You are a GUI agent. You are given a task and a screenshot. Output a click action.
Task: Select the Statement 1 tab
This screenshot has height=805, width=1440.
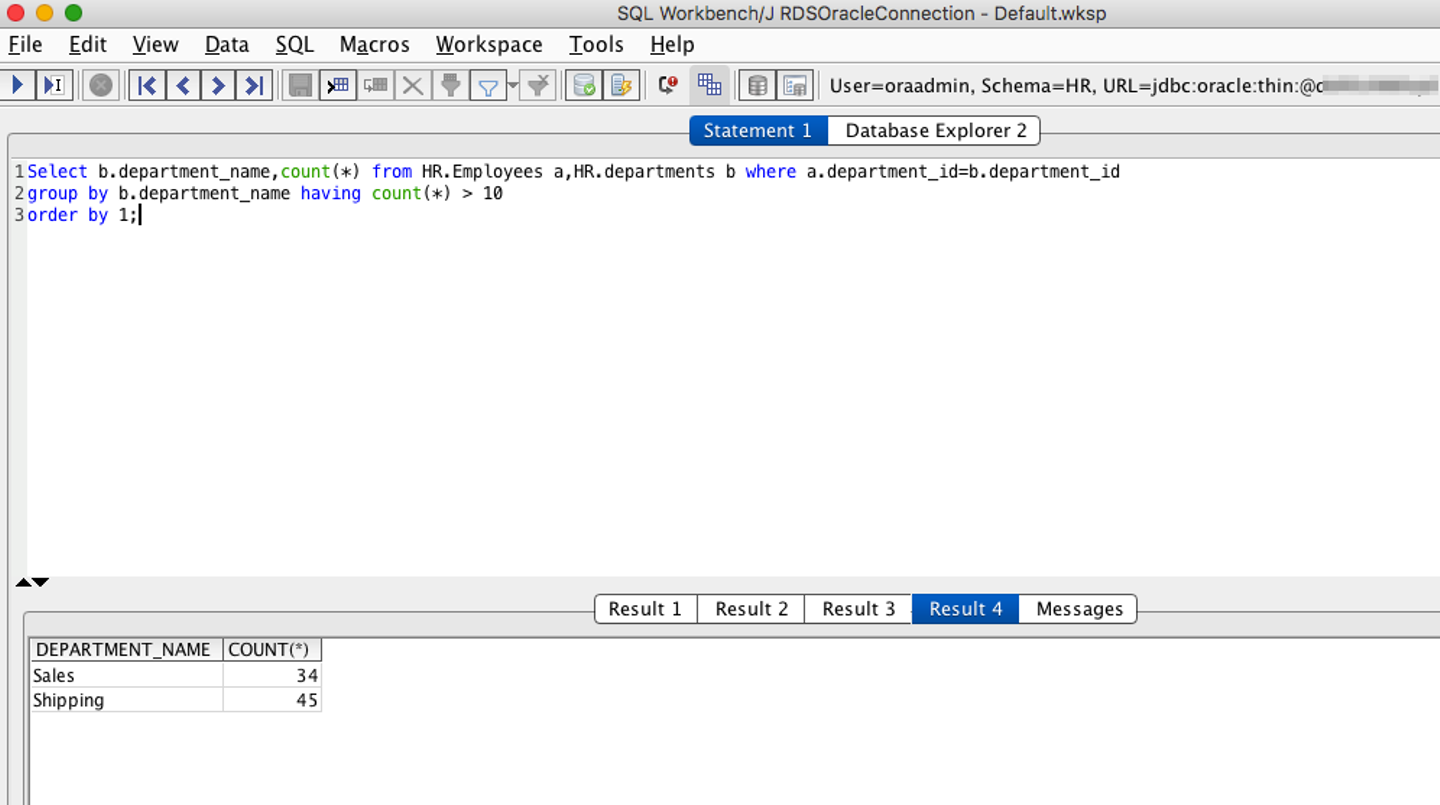(758, 131)
